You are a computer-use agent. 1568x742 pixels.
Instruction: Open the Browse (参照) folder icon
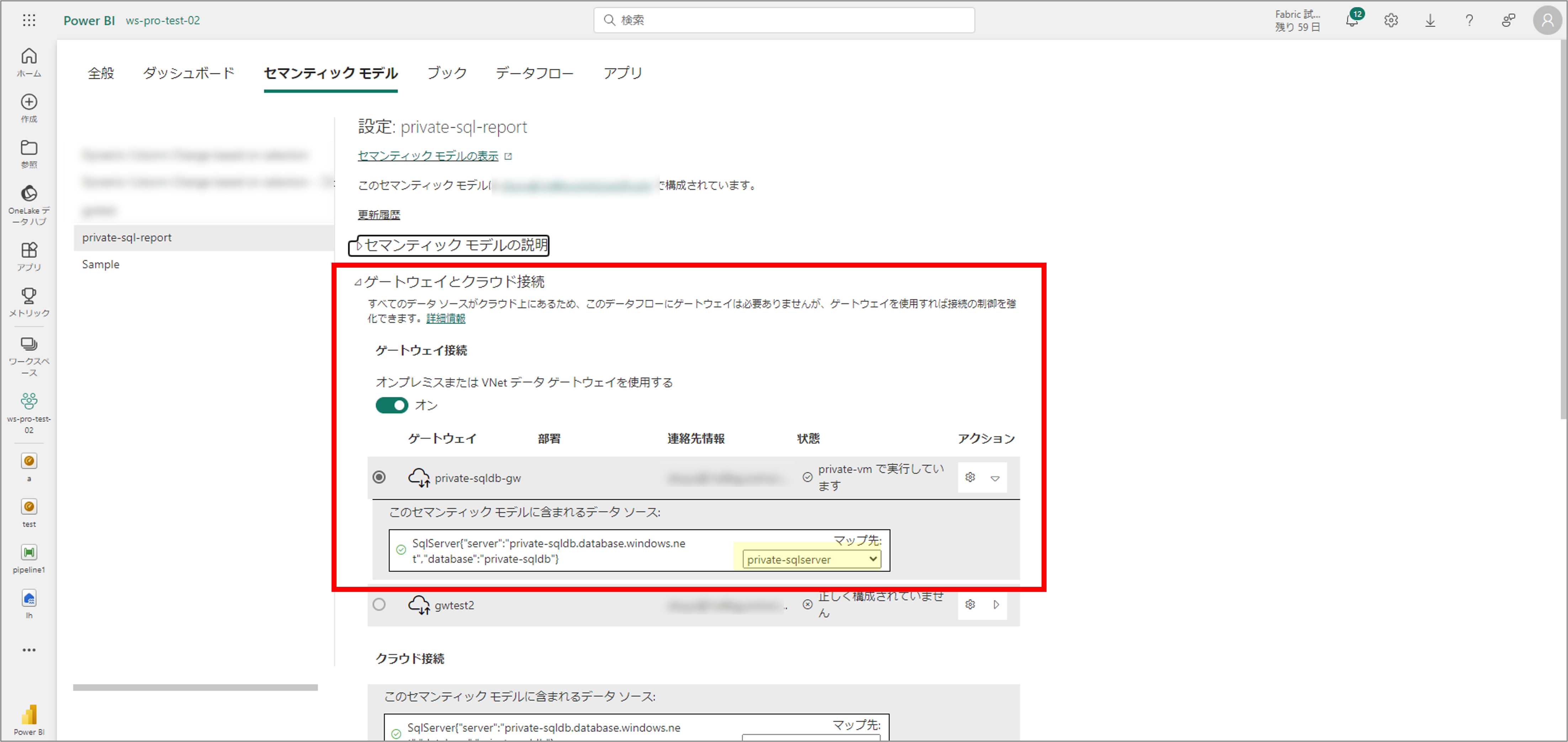(x=28, y=154)
